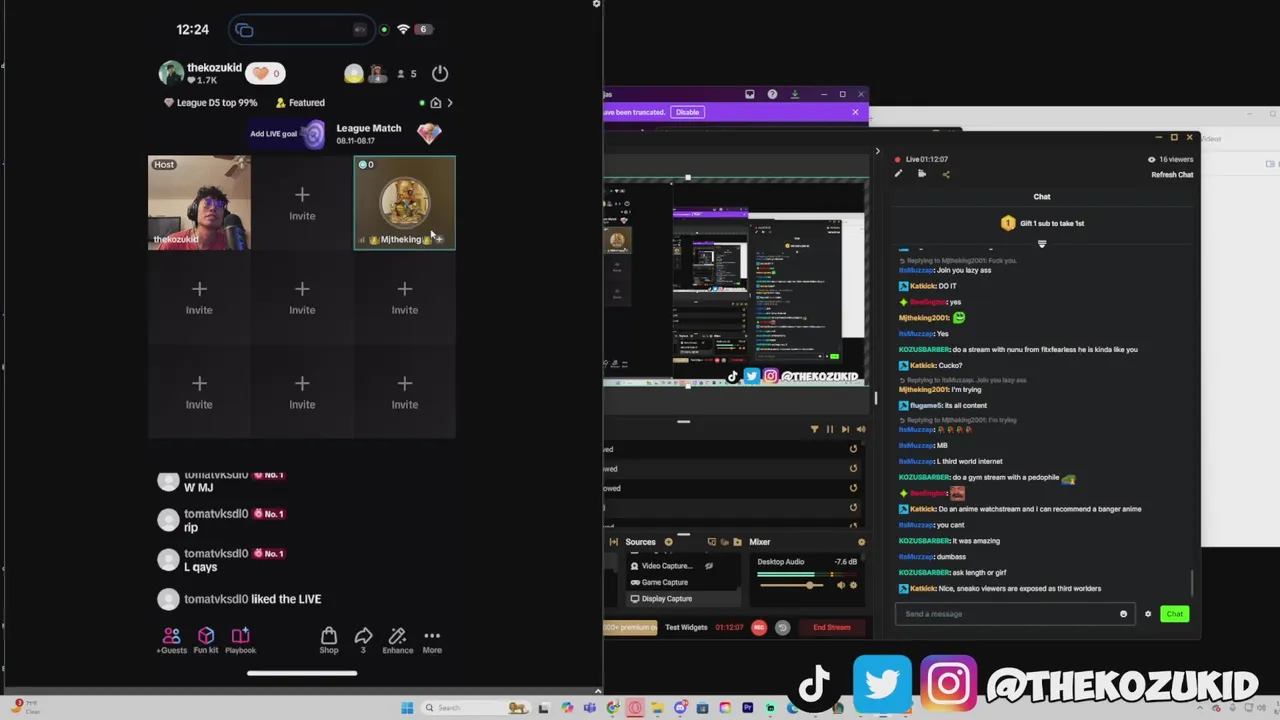Open the Featured tag
Screen dimensions: 1280x720
coord(300,103)
